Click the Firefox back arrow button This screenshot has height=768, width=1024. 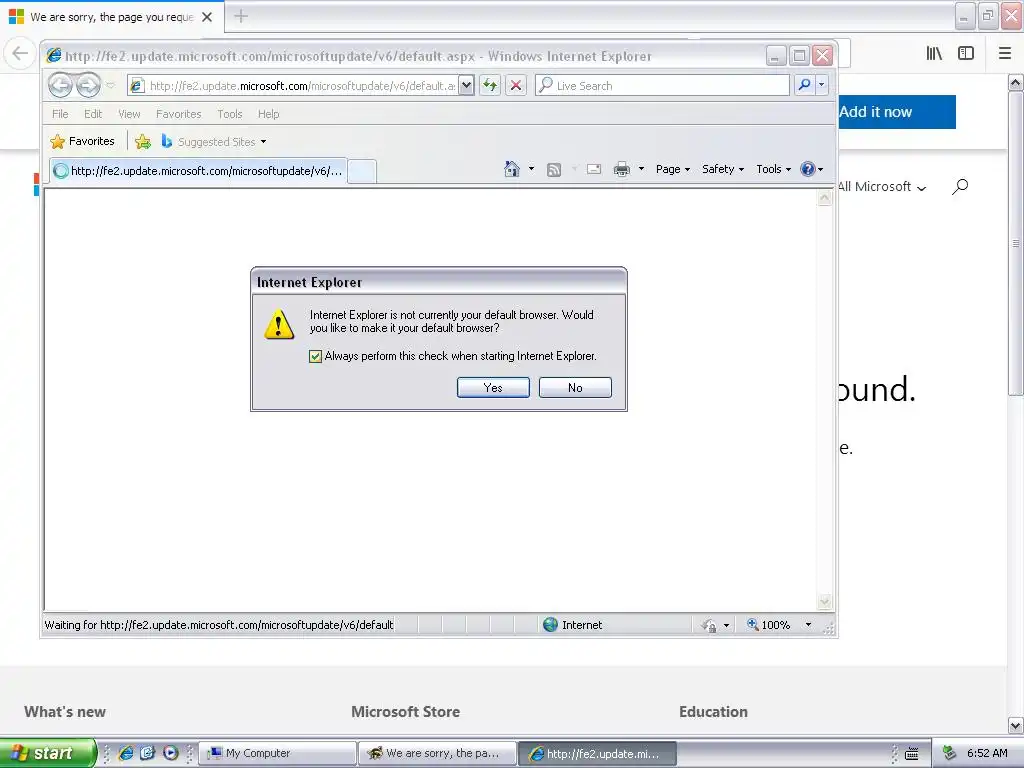click(x=20, y=54)
